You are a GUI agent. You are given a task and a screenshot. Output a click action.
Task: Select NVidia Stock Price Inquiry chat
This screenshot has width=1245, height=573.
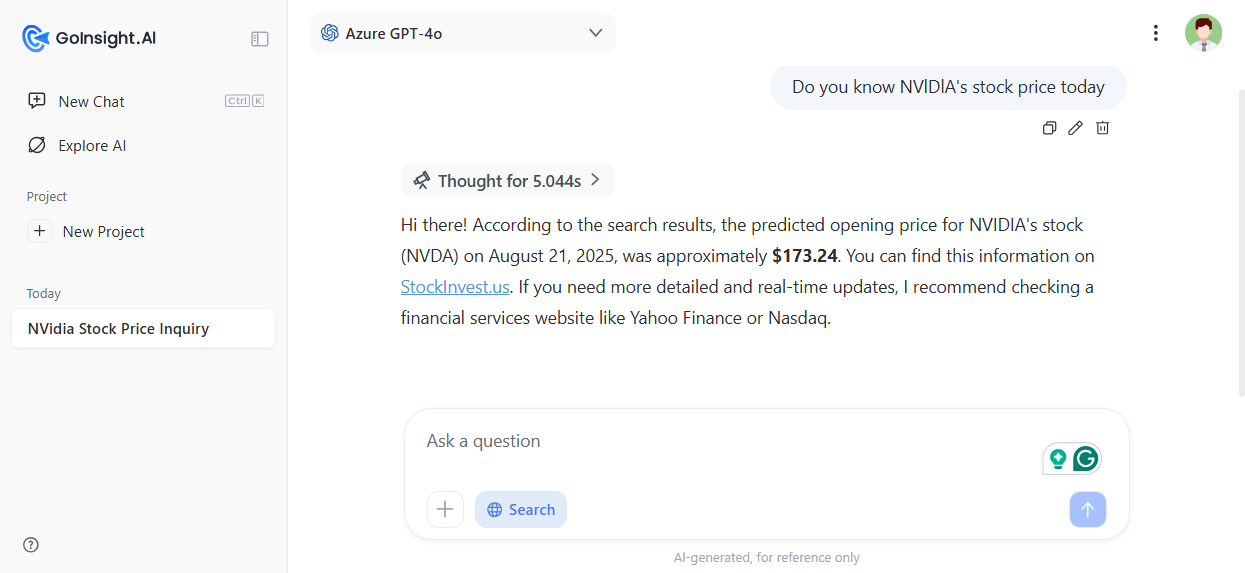[143, 328]
